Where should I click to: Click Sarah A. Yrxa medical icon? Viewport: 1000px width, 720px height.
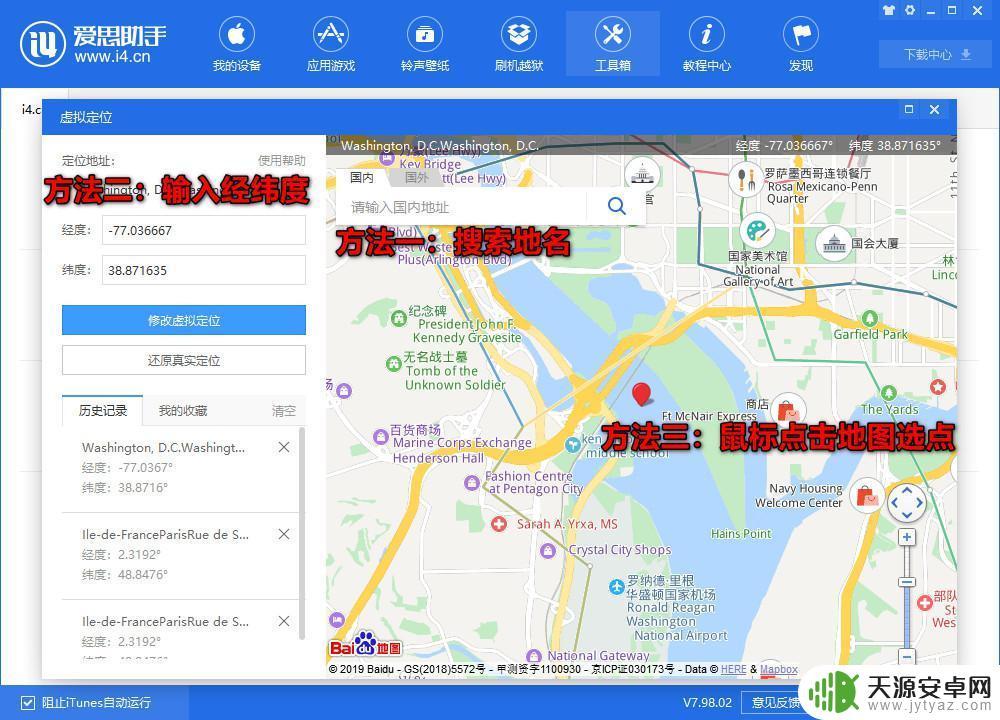click(x=499, y=524)
